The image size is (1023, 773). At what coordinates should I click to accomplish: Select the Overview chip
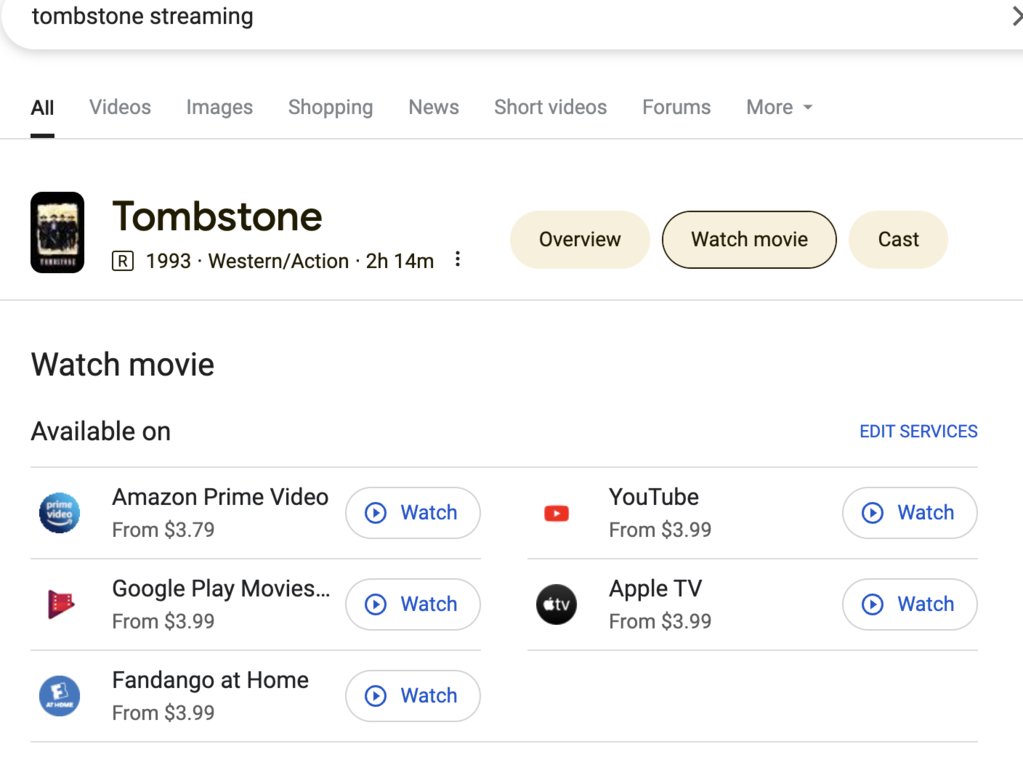tap(579, 239)
